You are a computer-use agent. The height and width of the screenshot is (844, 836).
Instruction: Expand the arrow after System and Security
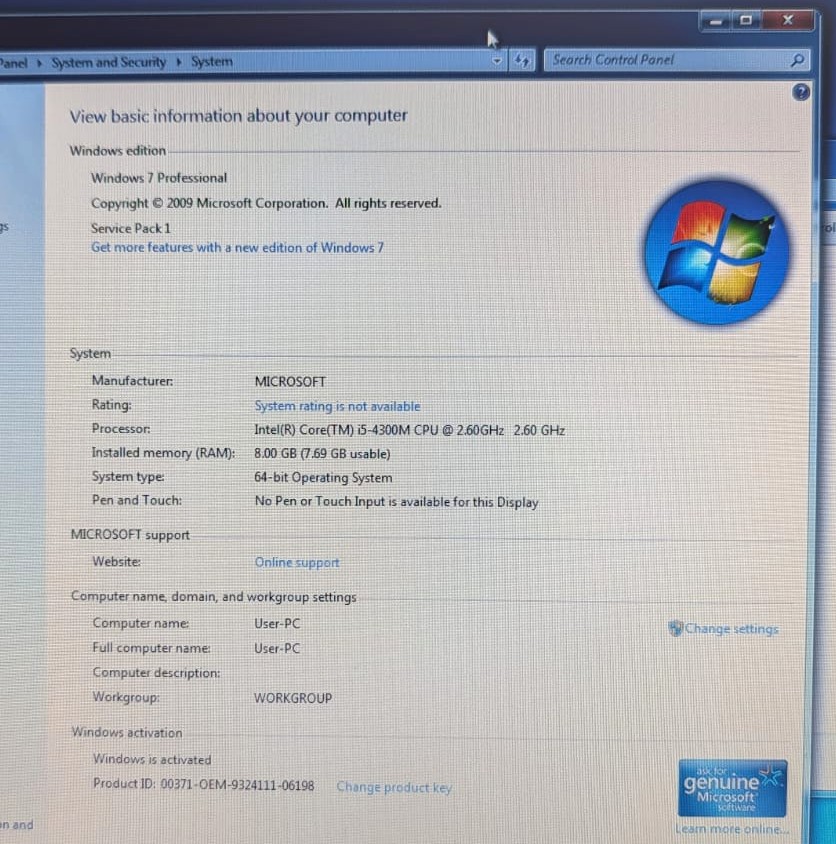[179, 62]
